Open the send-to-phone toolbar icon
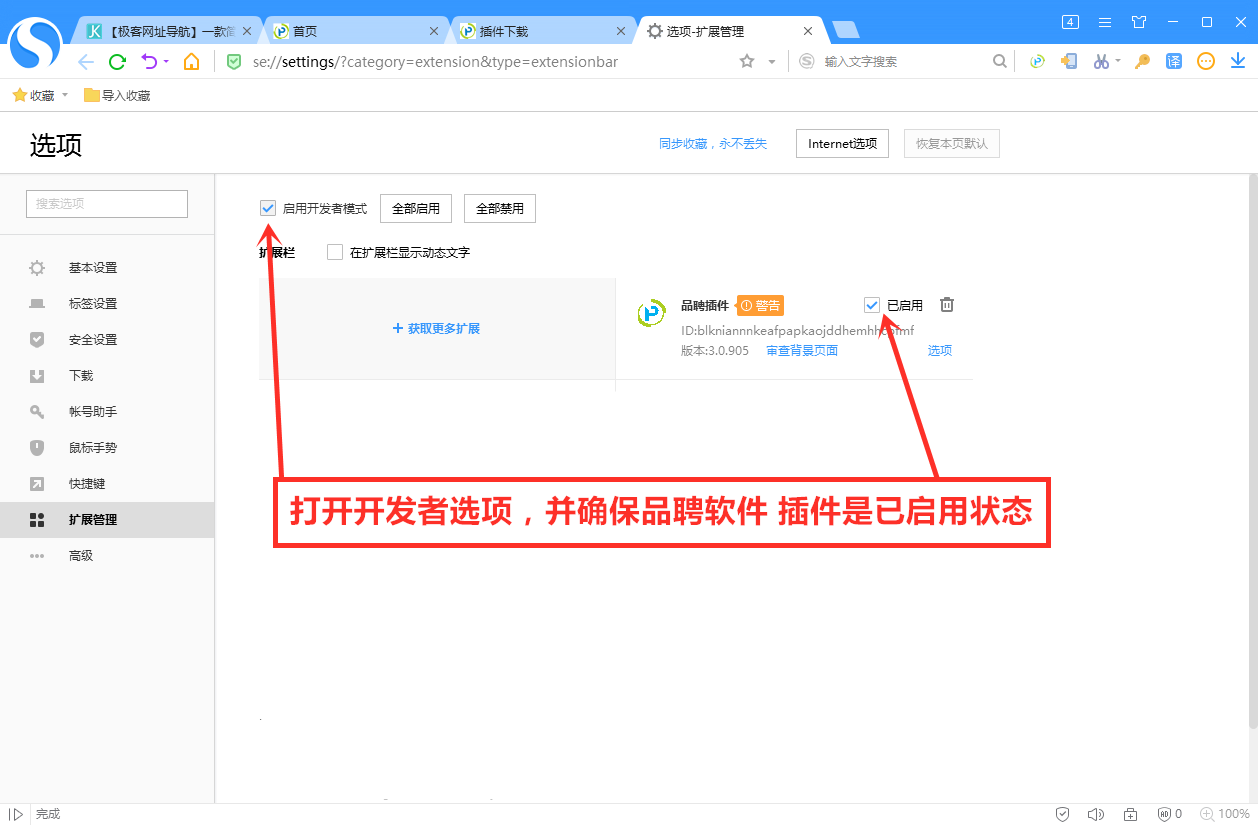1258x825 pixels. [1069, 61]
